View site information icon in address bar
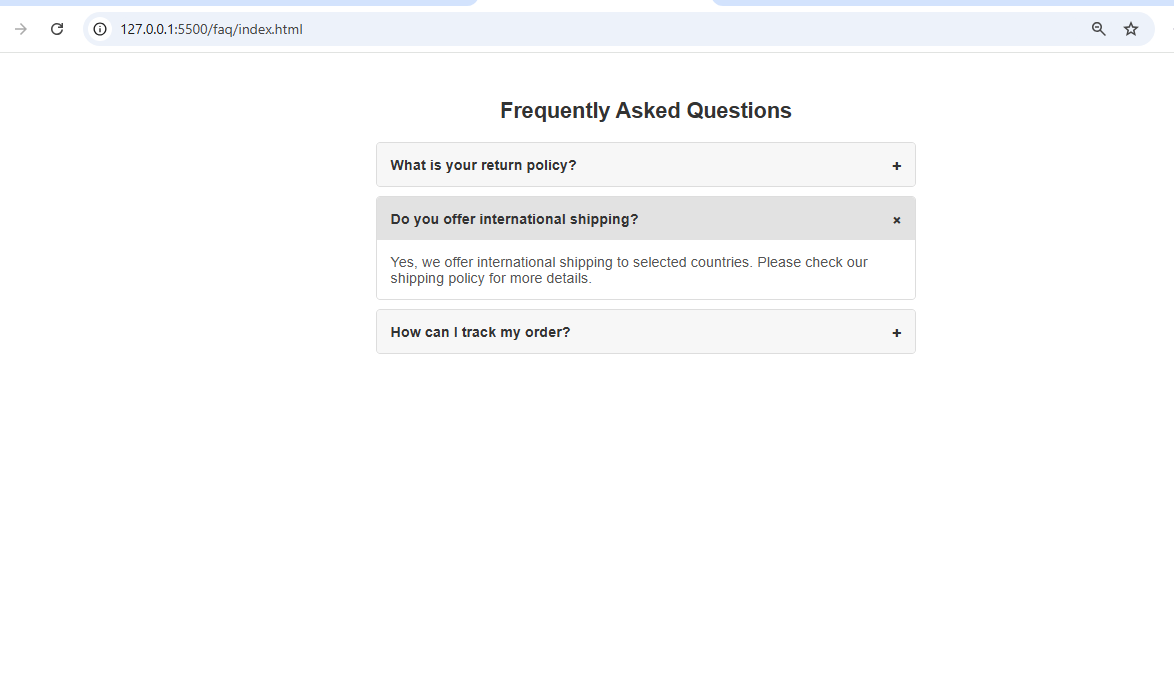The image size is (1174, 693). [100, 29]
